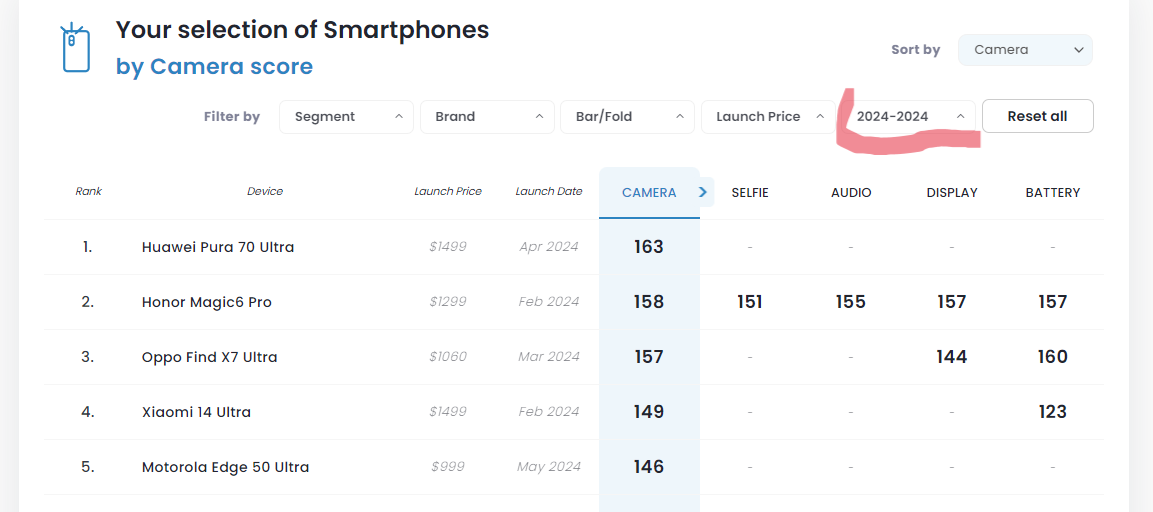Open Oppo Find X7 Ultra link
This screenshot has height=512, width=1153.
point(210,357)
